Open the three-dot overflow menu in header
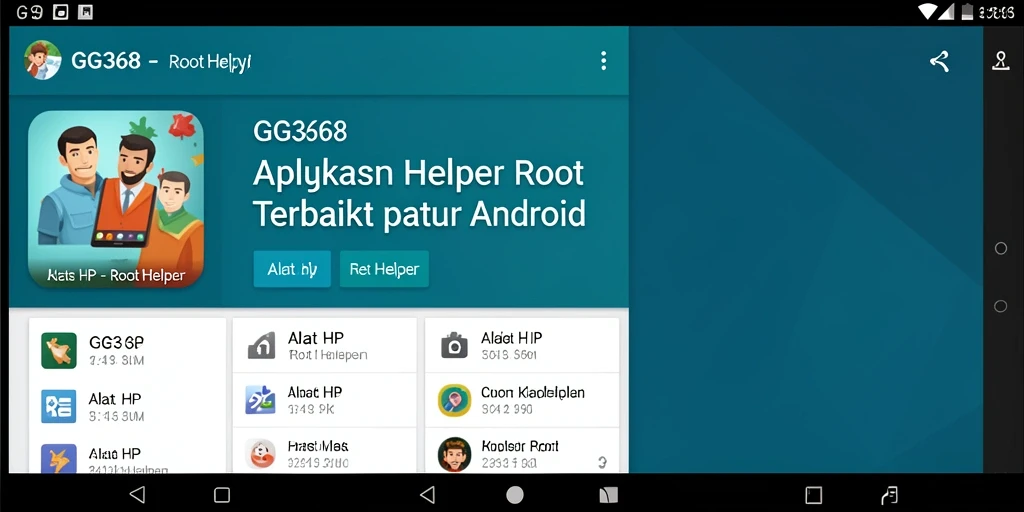The width and height of the screenshot is (1024, 512). coord(603,61)
